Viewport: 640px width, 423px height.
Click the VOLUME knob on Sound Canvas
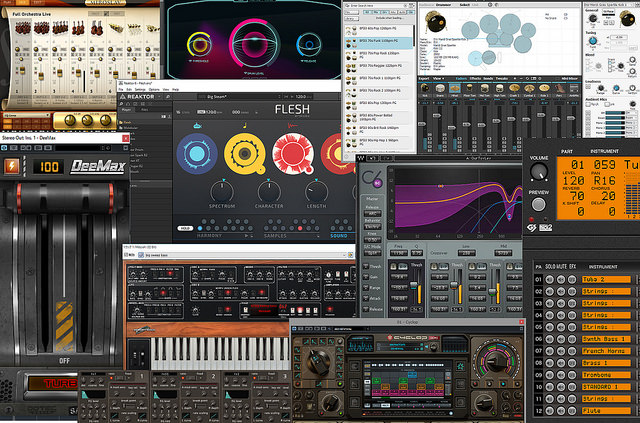538,172
